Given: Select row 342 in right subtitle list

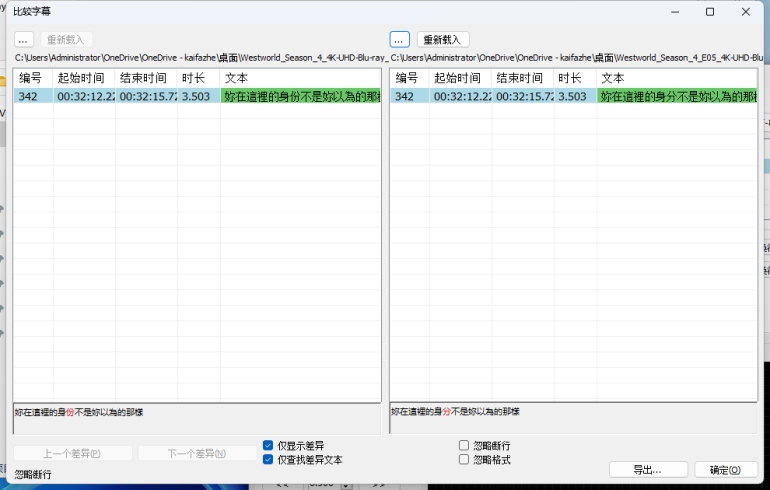Looking at the screenshot, I should (574, 96).
